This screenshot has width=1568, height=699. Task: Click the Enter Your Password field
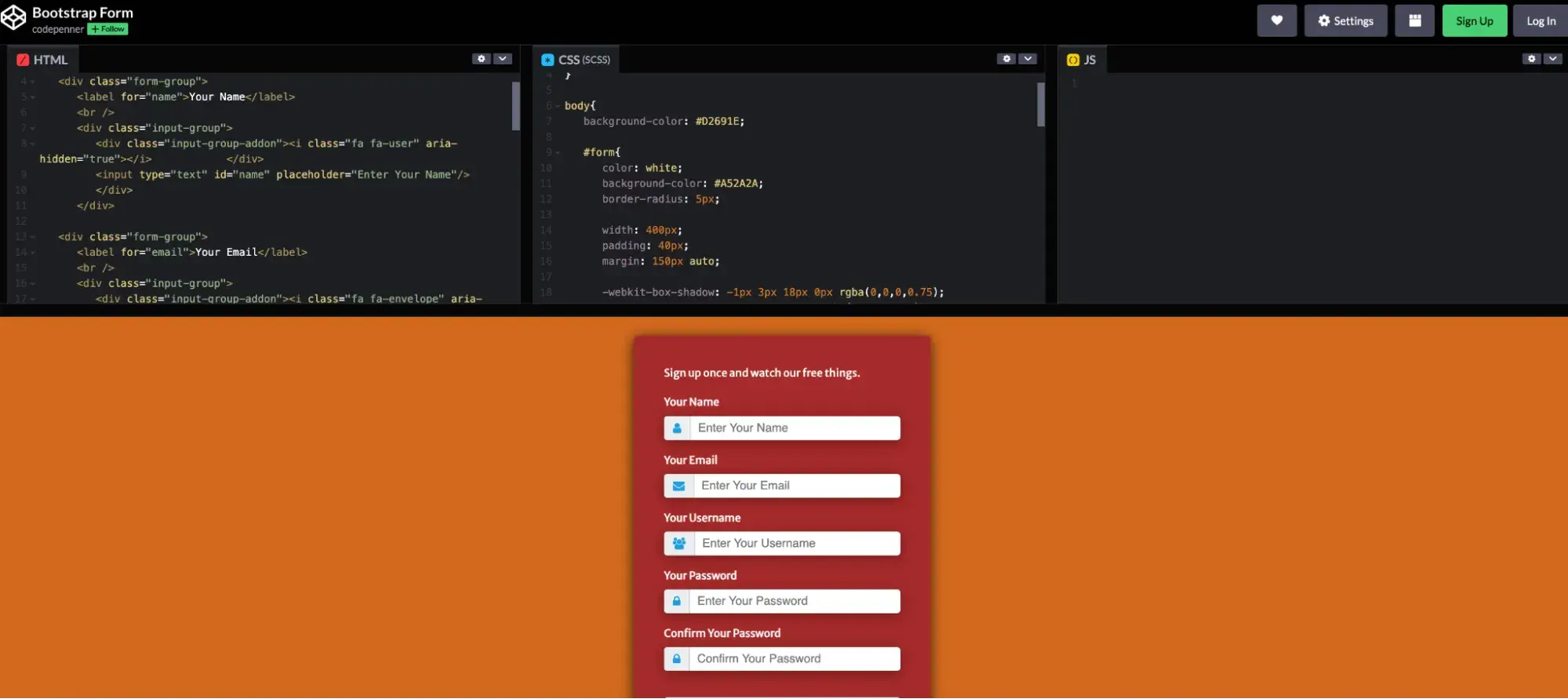coord(794,602)
